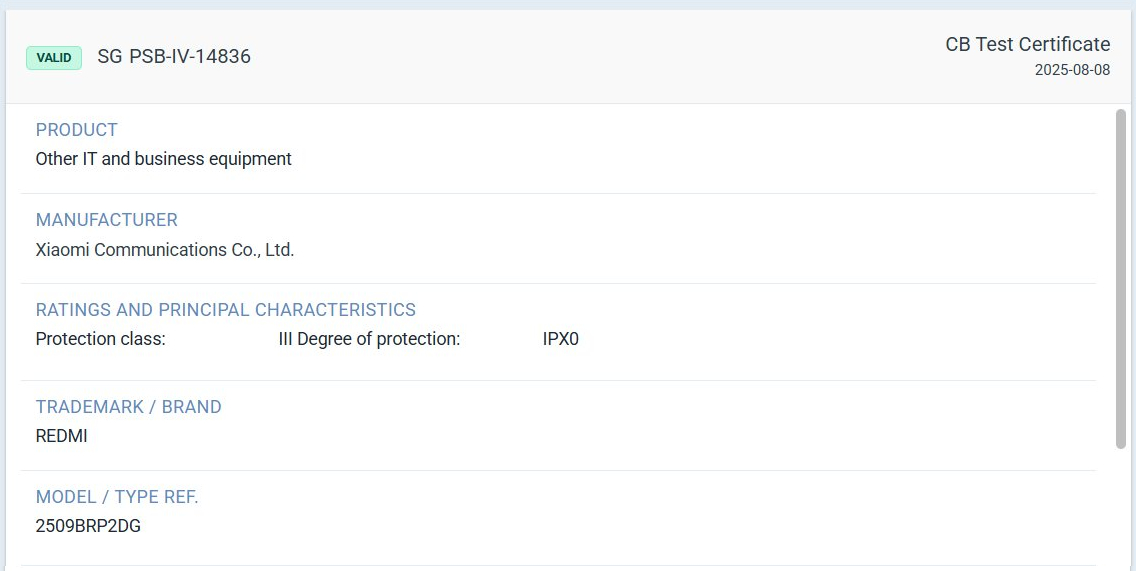
Task: Select model number 2509BRP2DG
Action: (88, 526)
